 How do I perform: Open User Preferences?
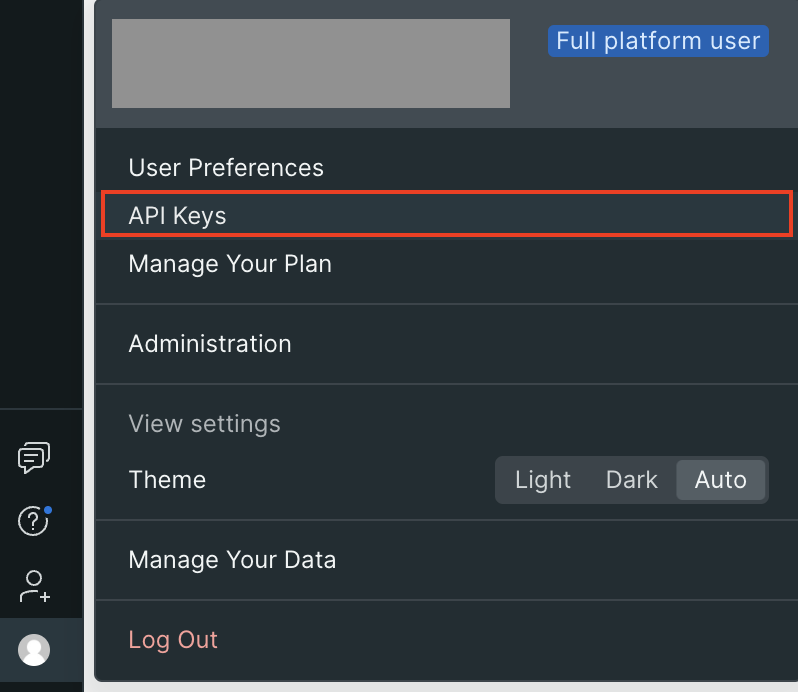coord(226,168)
